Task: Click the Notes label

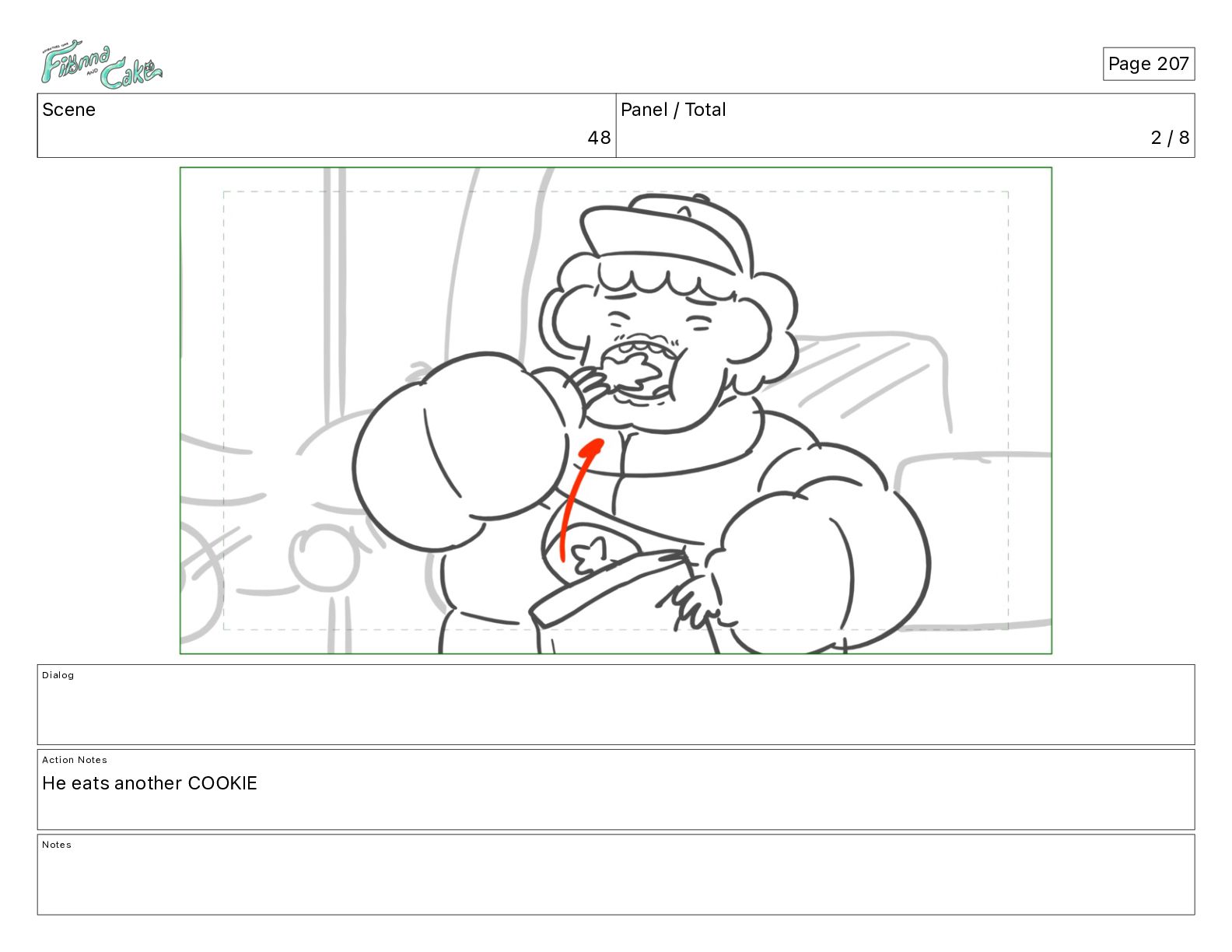Action: pos(57,845)
